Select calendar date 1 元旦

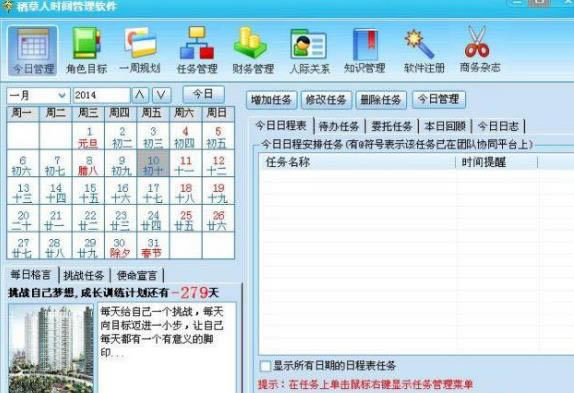(x=89, y=137)
